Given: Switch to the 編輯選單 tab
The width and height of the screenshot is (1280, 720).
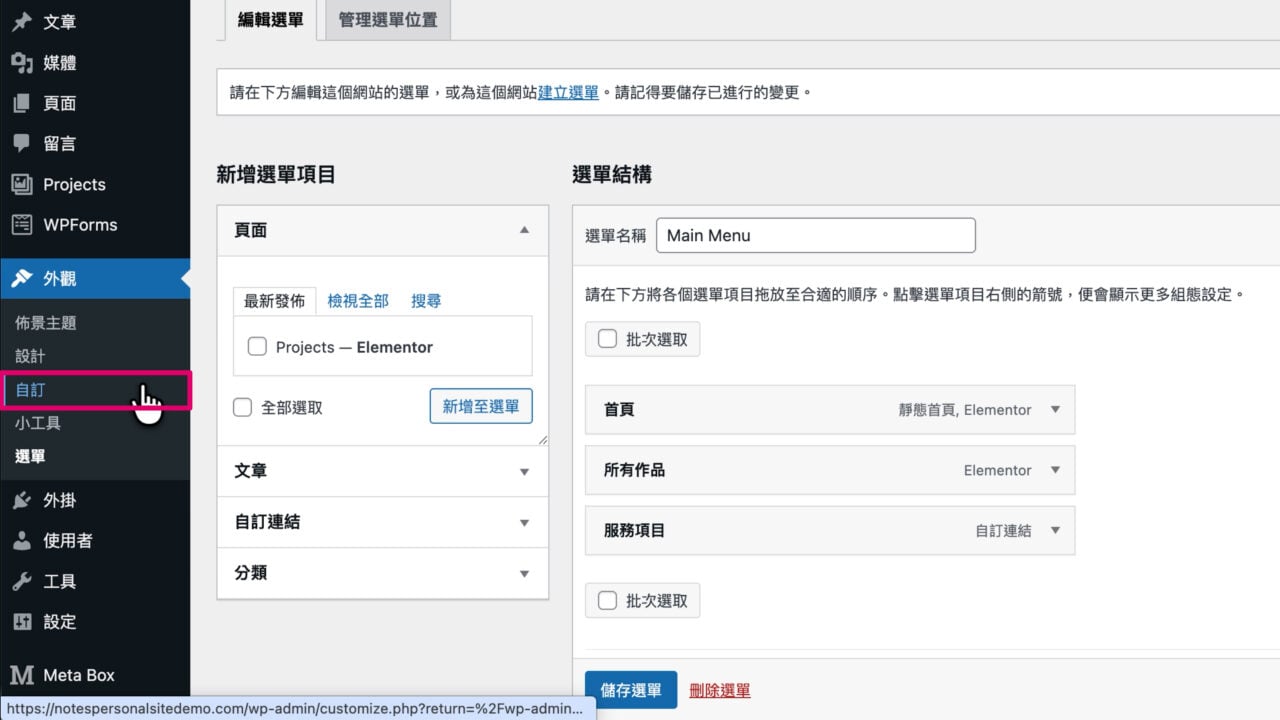Looking at the screenshot, I should coord(271,20).
